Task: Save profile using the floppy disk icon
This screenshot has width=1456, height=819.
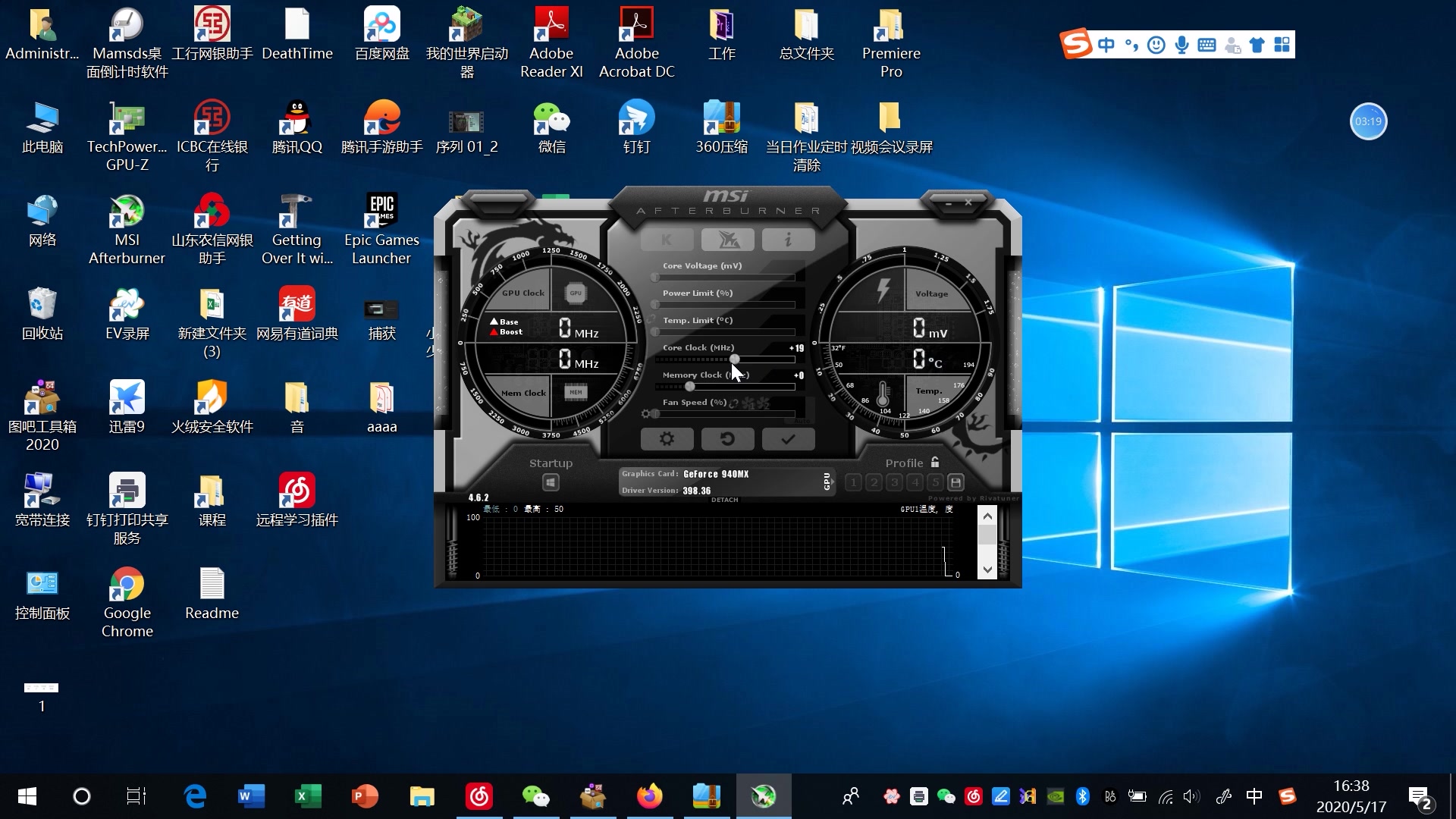Action: click(955, 482)
